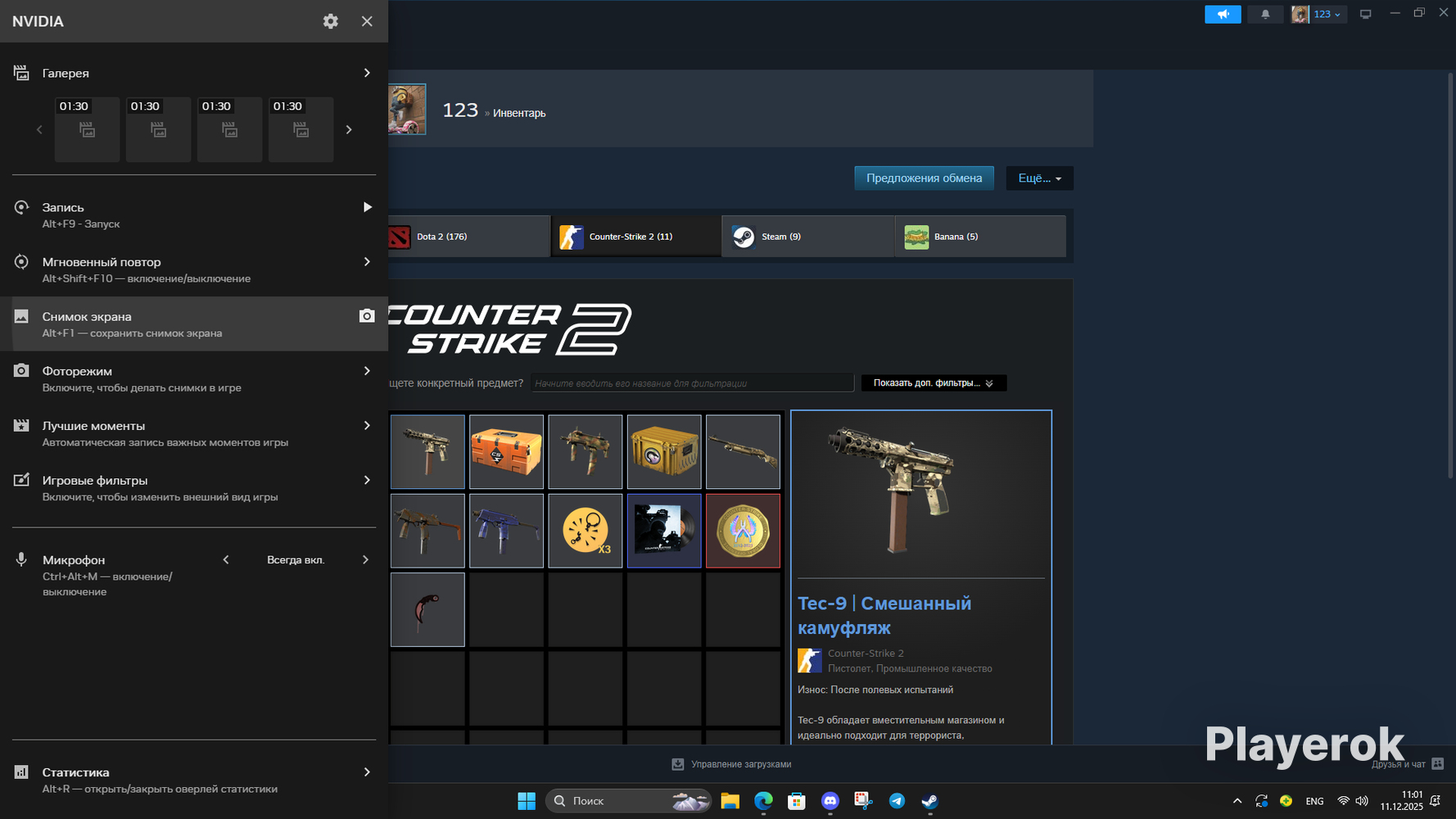Switch microphone mode to next option
Viewport: 1456px width, 819px height.
point(366,560)
